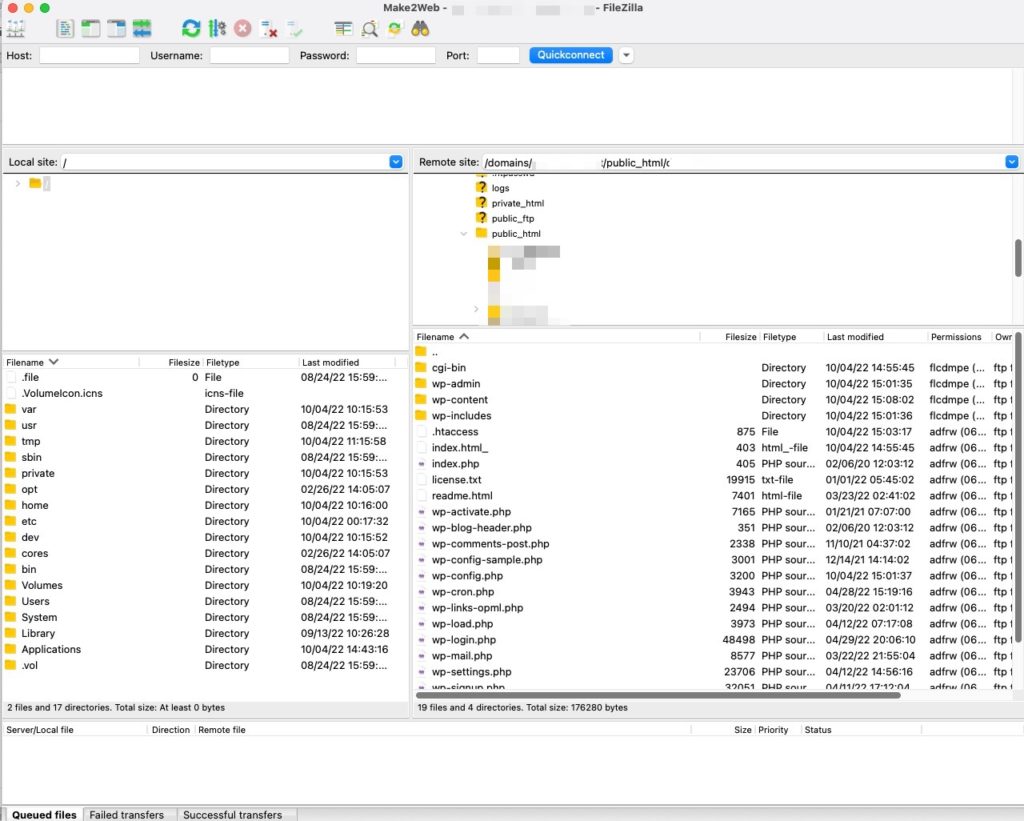This screenshot has width=1024, height=821.
Task: Sort remote files by Permissions column
Action: click(x=960, y=336)
